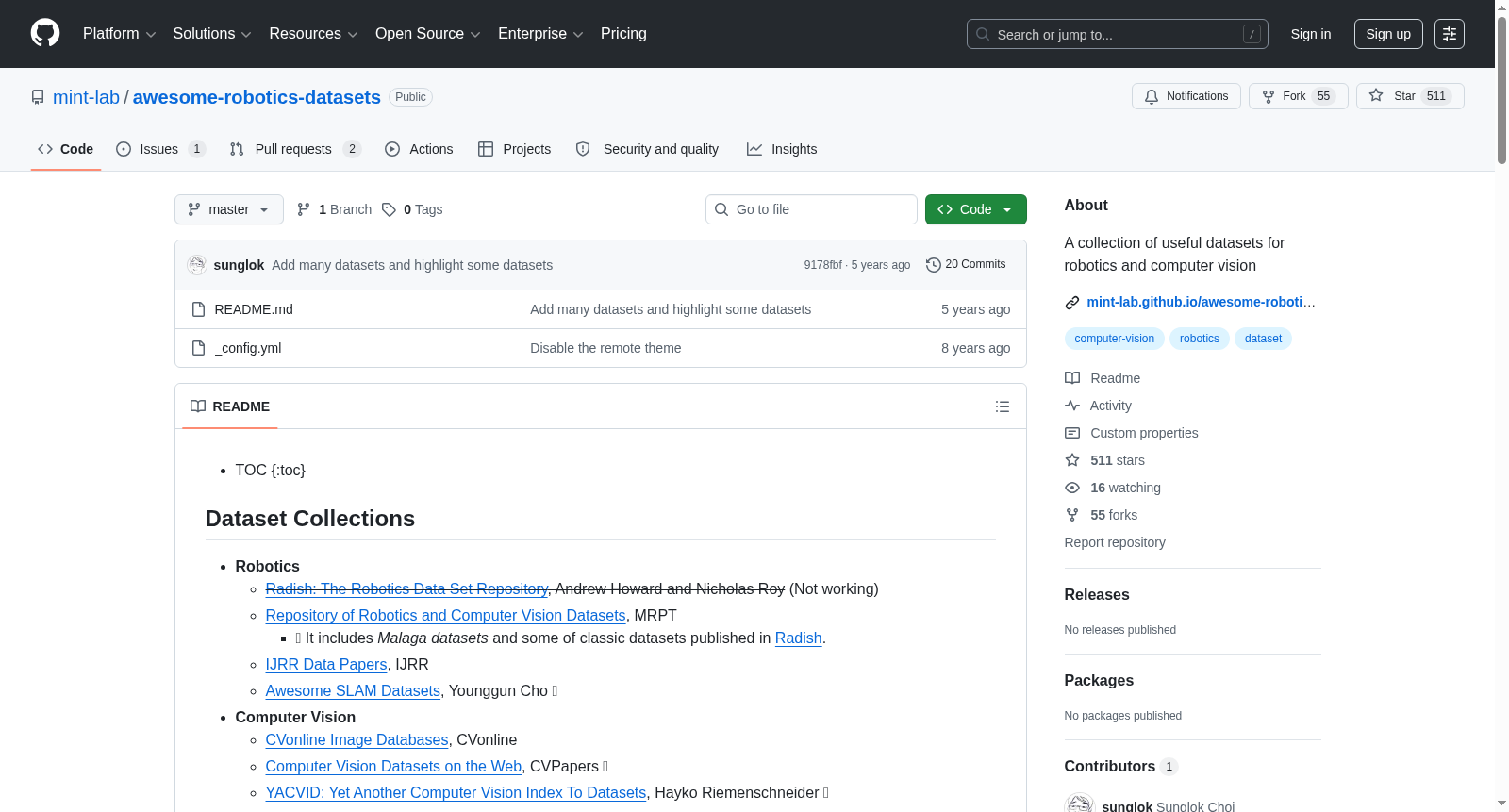Open the Pull requests tab
1509x812 pixels.
295,149
